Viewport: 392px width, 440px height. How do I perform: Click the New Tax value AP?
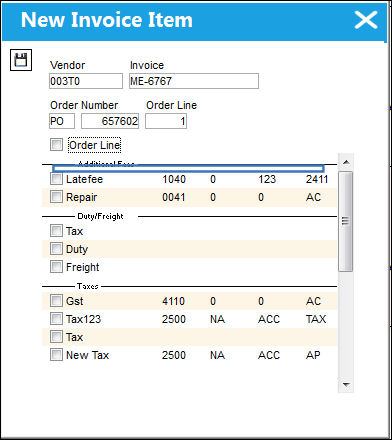click(x=313, y=355)
